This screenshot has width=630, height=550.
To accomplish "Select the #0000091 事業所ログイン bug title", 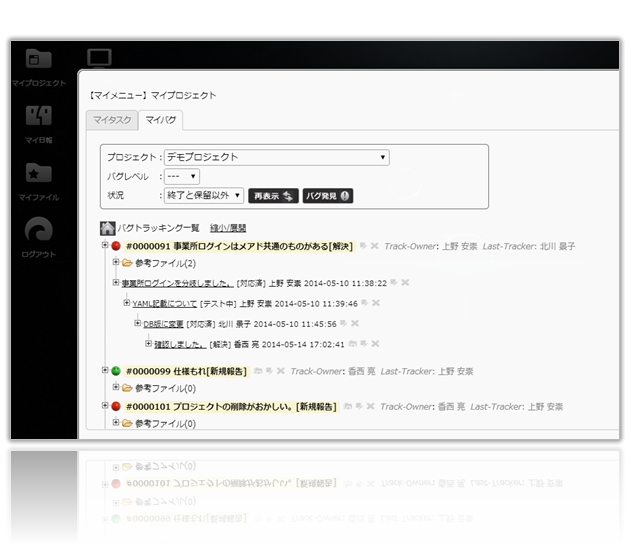I will [x=239, y=246].
